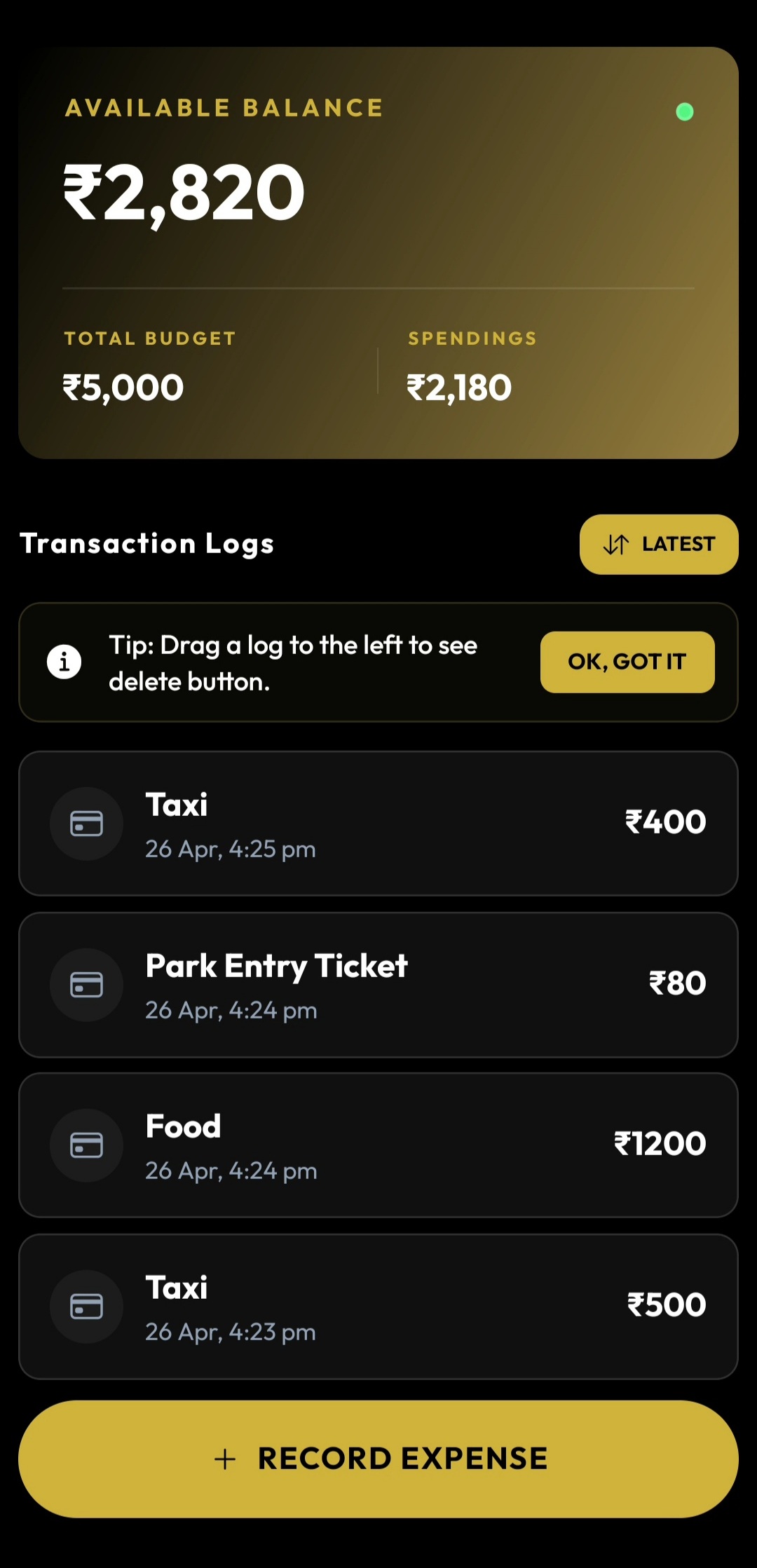Tap the ₹400 amount on the Taxi log

(x=665, y=822)
